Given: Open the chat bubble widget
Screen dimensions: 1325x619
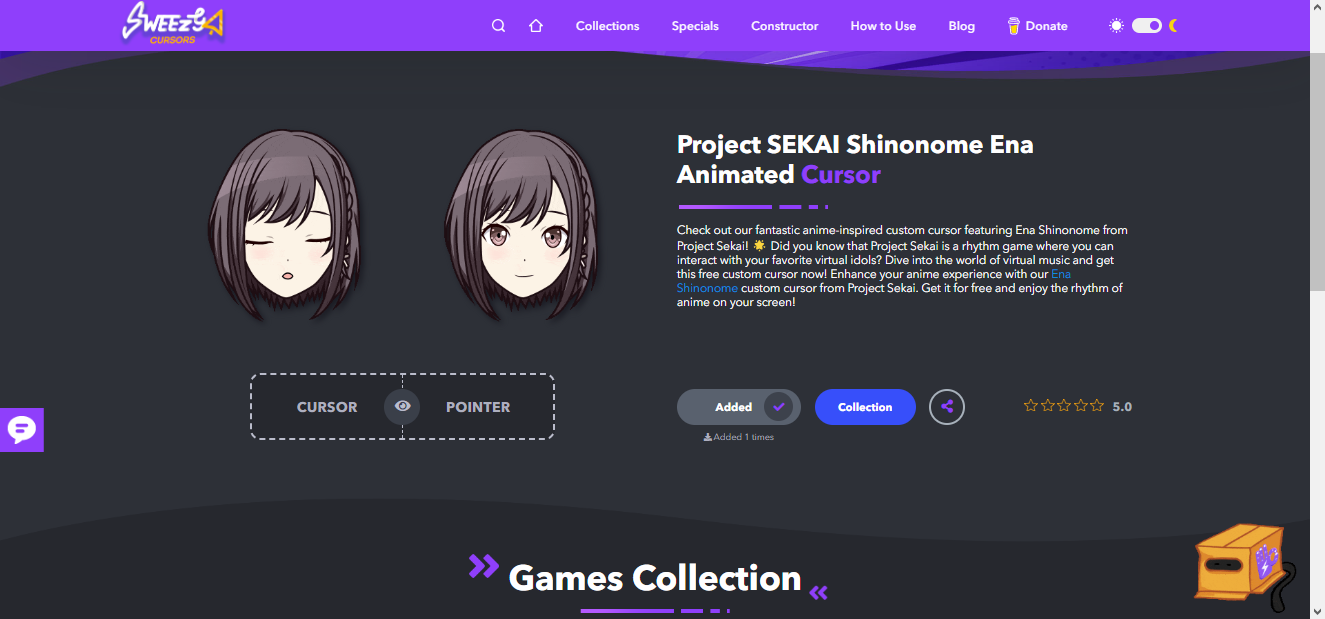Looking at the screenshot, I should tap(22, 430).
